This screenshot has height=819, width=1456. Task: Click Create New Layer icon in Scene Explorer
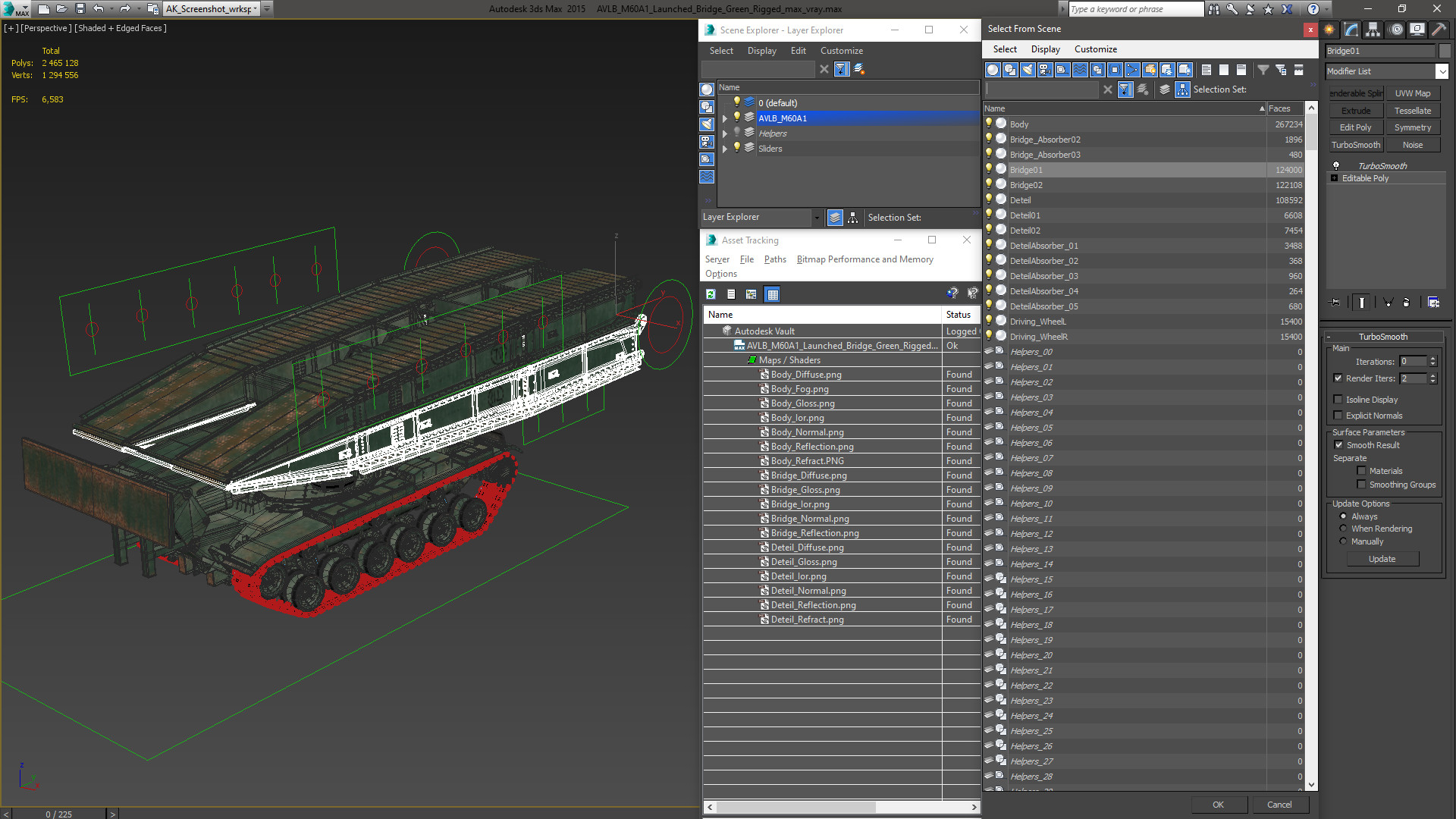[859, 69]
